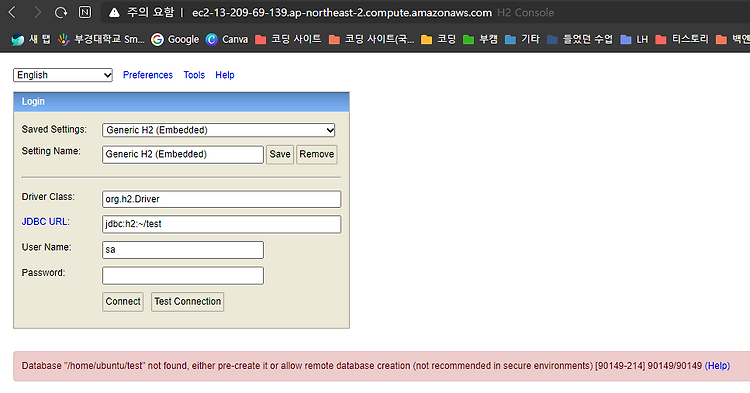Open the 들었던 수업 bookmark folder
This screenshot has height=393, width=750.
tap(580, 39)
